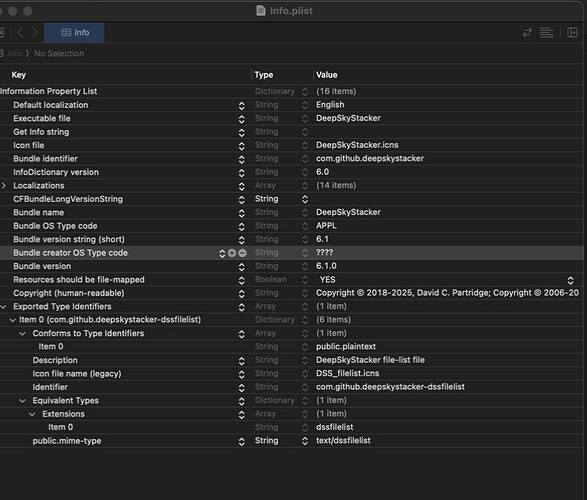Click the minus icon on Bundle creator row

pos(243,253)
